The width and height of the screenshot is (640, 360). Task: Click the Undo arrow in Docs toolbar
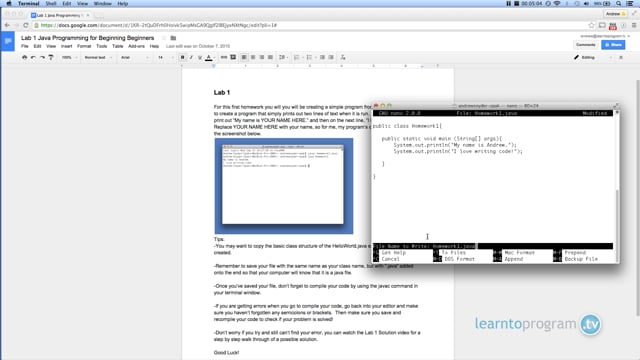pos(33,58)
